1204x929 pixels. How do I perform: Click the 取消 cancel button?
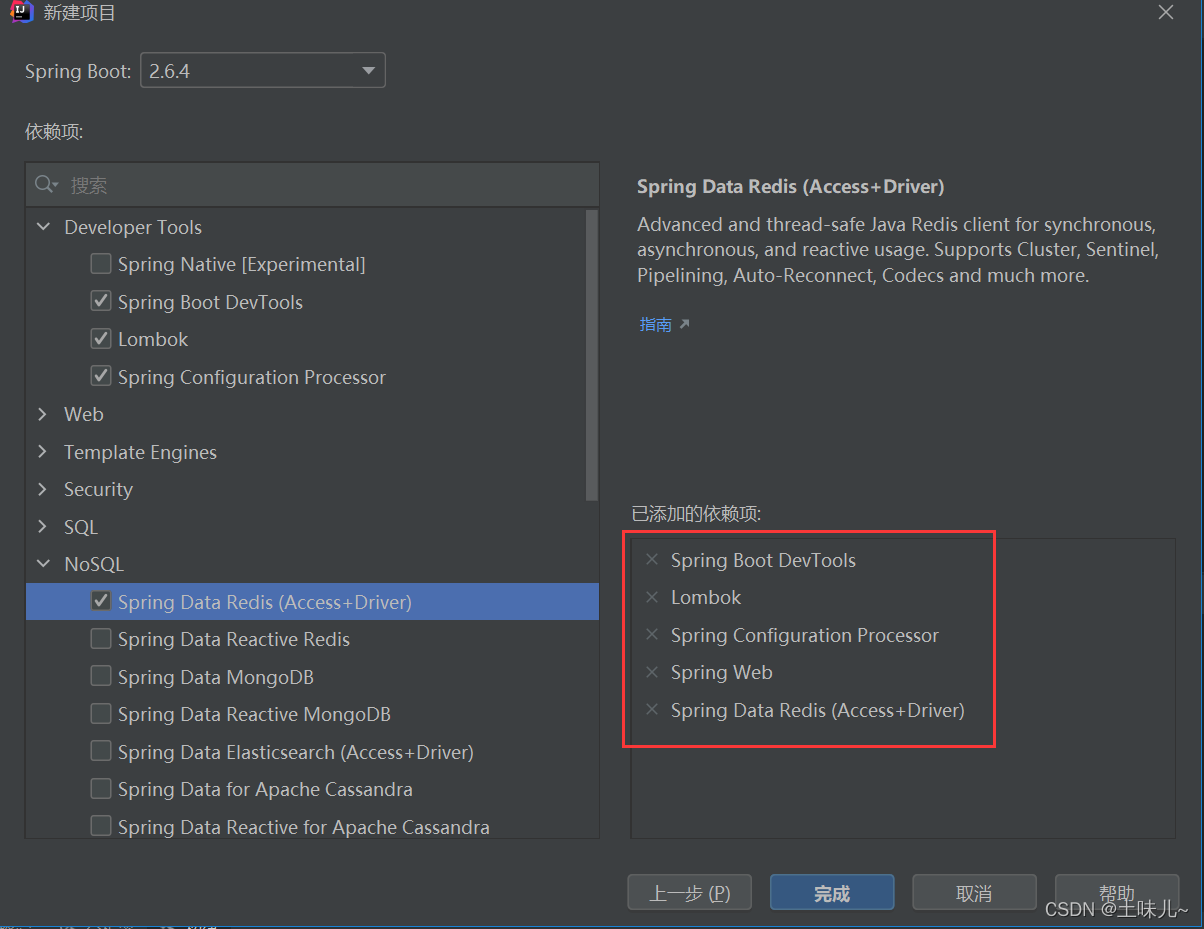(975, 893)
